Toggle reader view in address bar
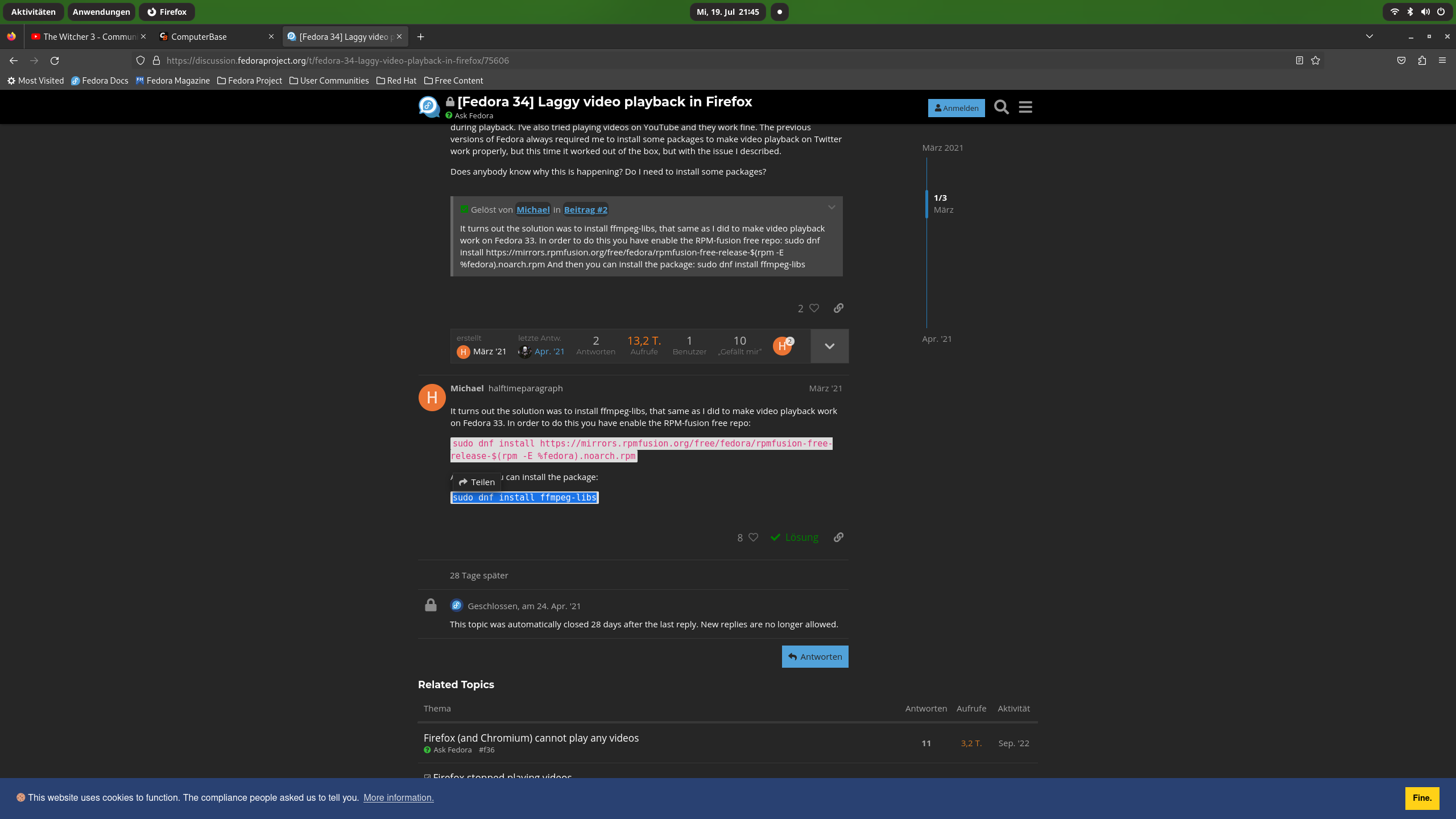The width and height of the screenshot is (1456, 819). (1300, 60)
